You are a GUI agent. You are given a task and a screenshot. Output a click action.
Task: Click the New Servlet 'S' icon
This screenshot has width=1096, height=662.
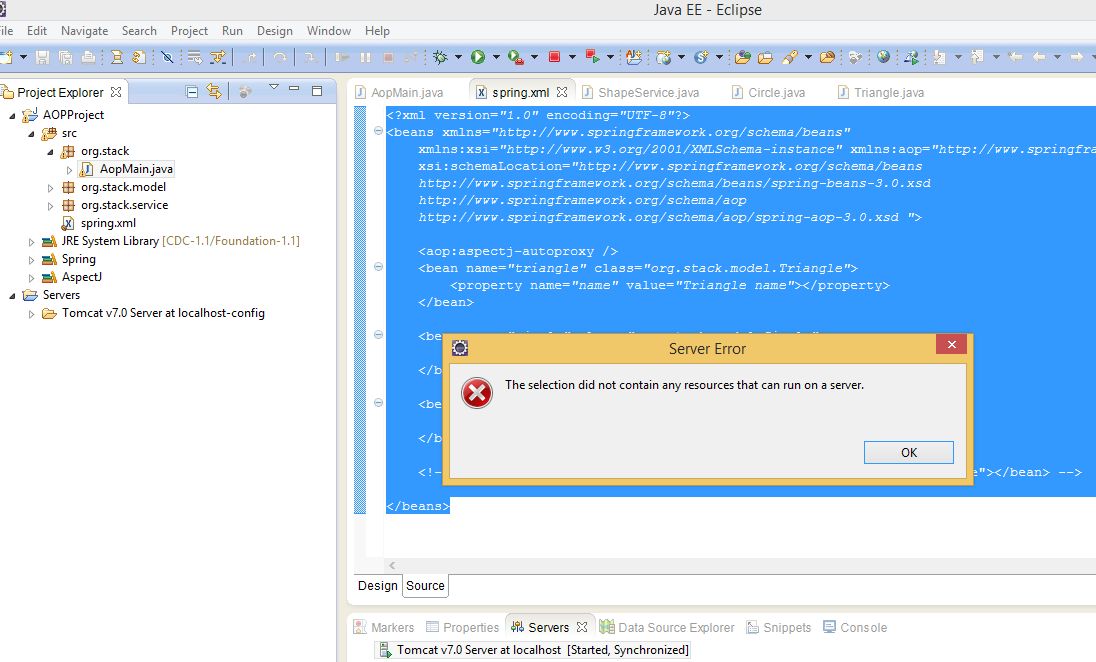[x=701, y=57]
